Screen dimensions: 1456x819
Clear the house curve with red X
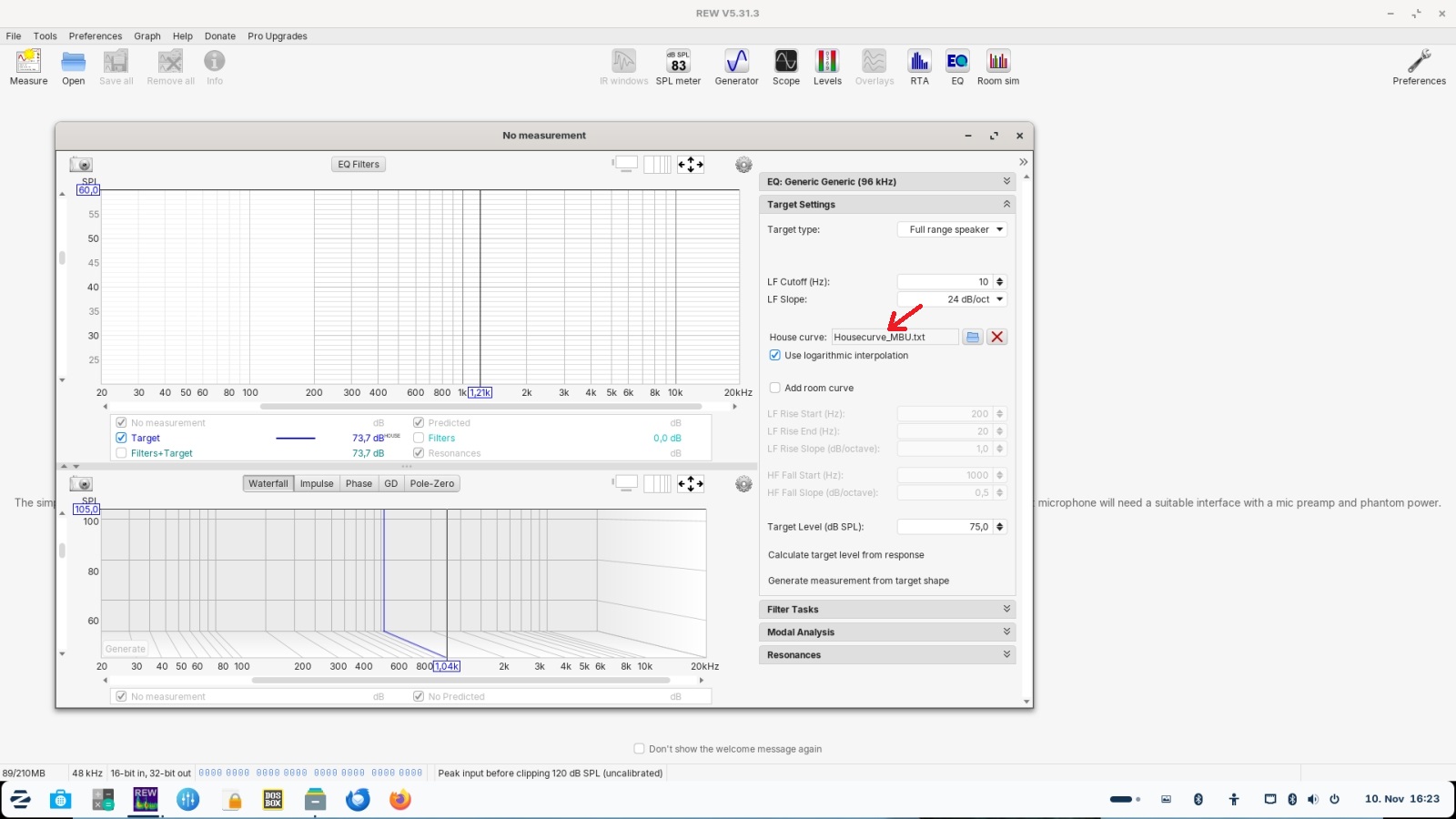point(997,337)
